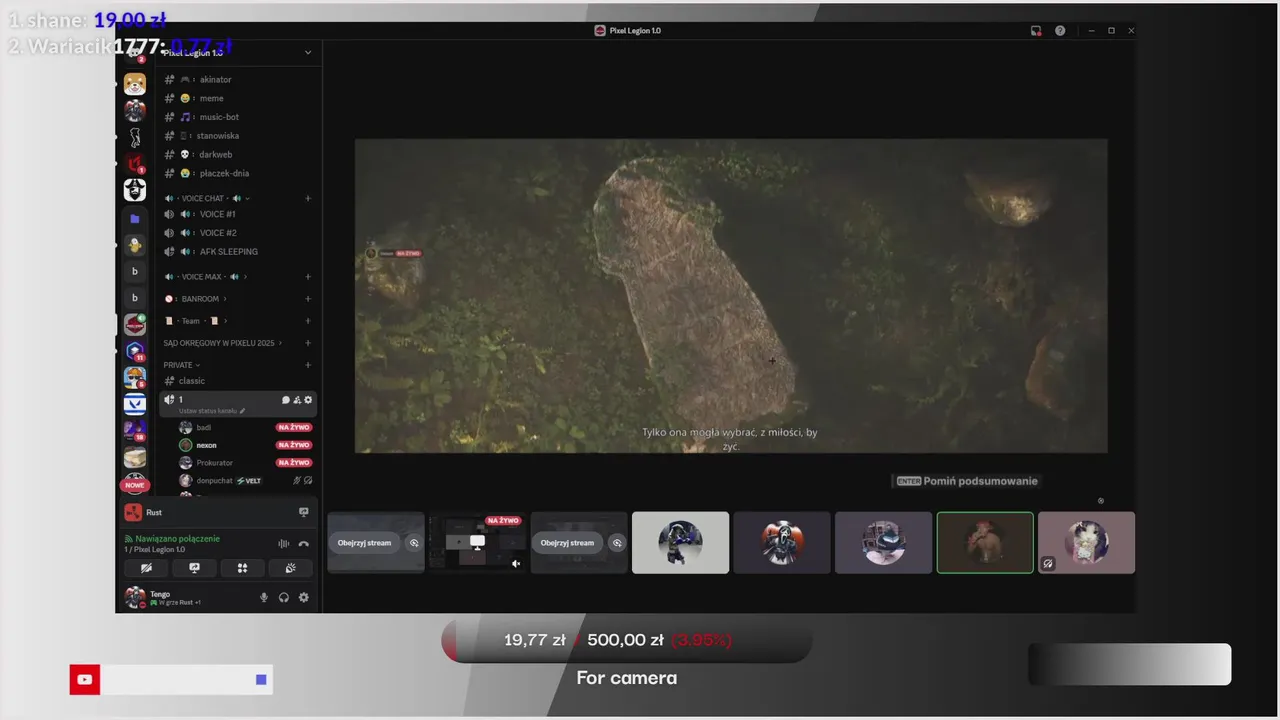Image resolution: width=1280 pixels, height=720 pixels.
Task: Click second Obejrzyj stream button
Action: click(567, 543)
